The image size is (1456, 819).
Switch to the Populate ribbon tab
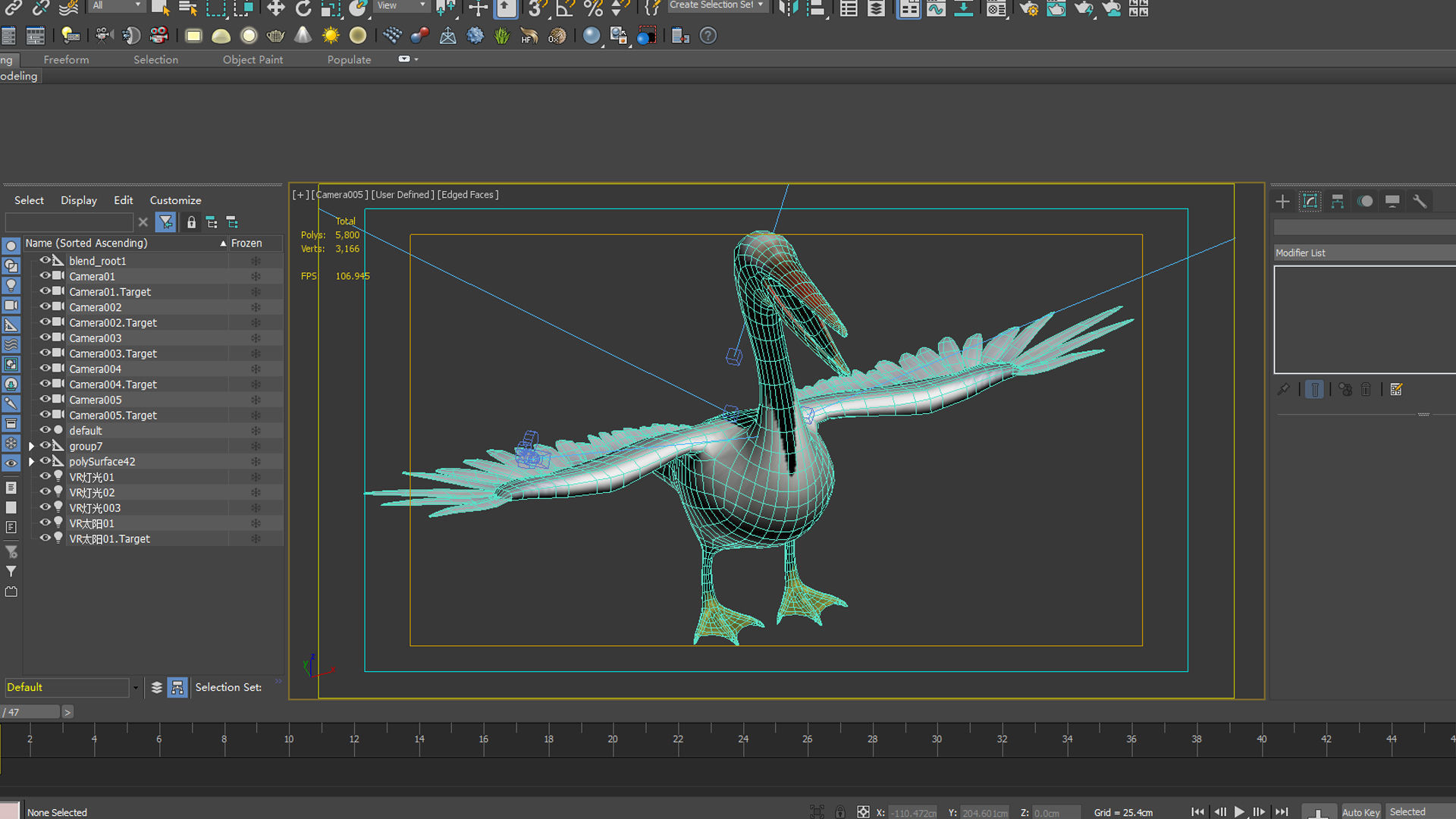click(349, 59)
